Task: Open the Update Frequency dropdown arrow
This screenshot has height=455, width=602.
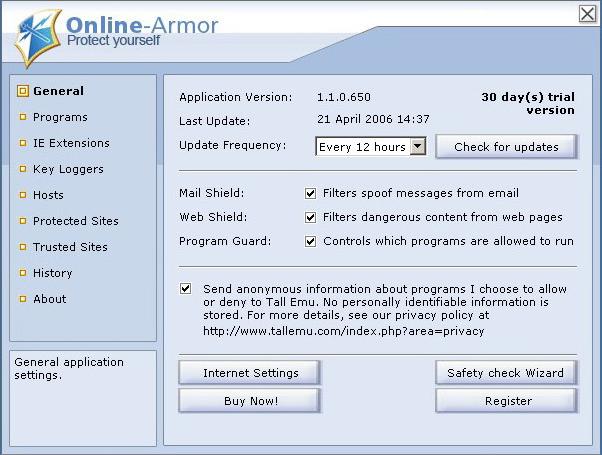Action: 418,146
